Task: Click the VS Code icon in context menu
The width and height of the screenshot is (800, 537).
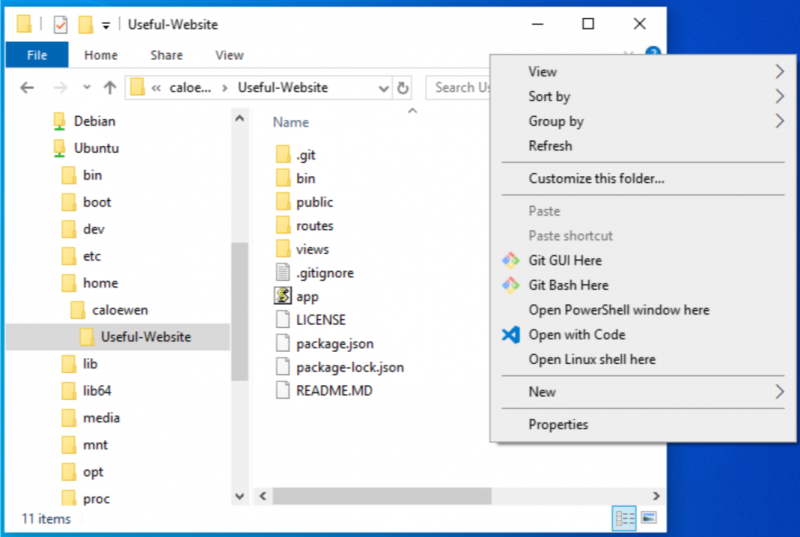Action: [510, 335]
